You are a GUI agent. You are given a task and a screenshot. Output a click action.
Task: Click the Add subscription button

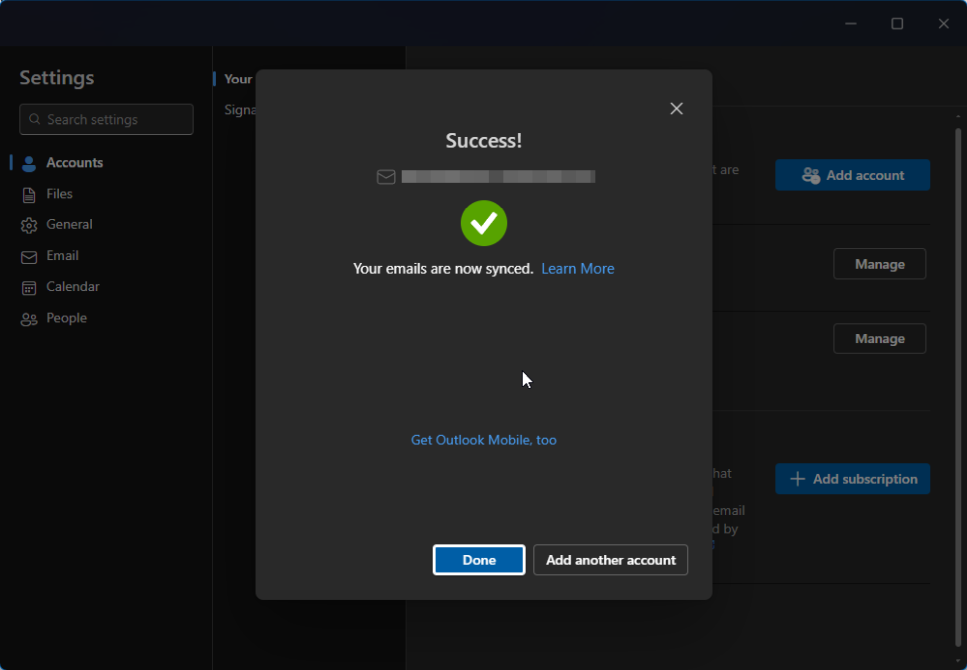tap(852, 479)
